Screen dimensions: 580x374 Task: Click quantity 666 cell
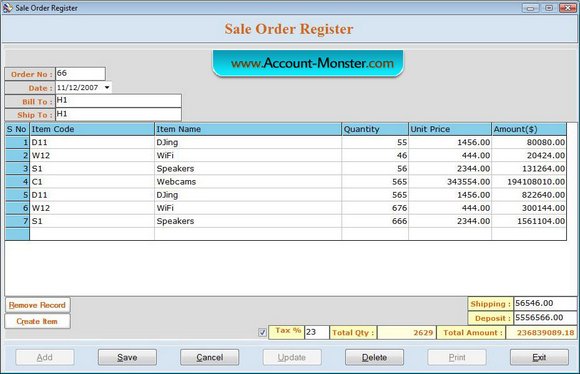tap(375, 221)
